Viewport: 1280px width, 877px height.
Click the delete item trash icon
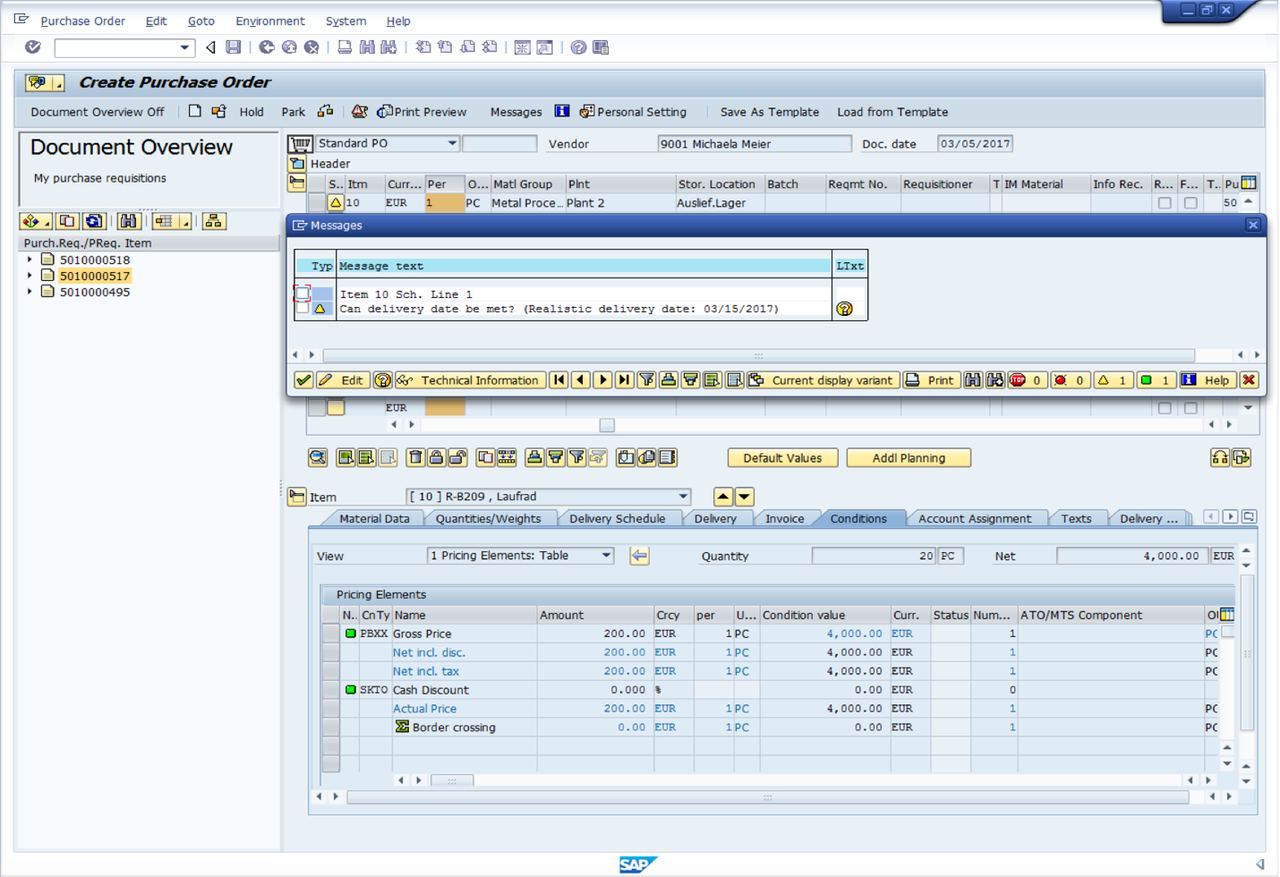[x=415, y=458]
